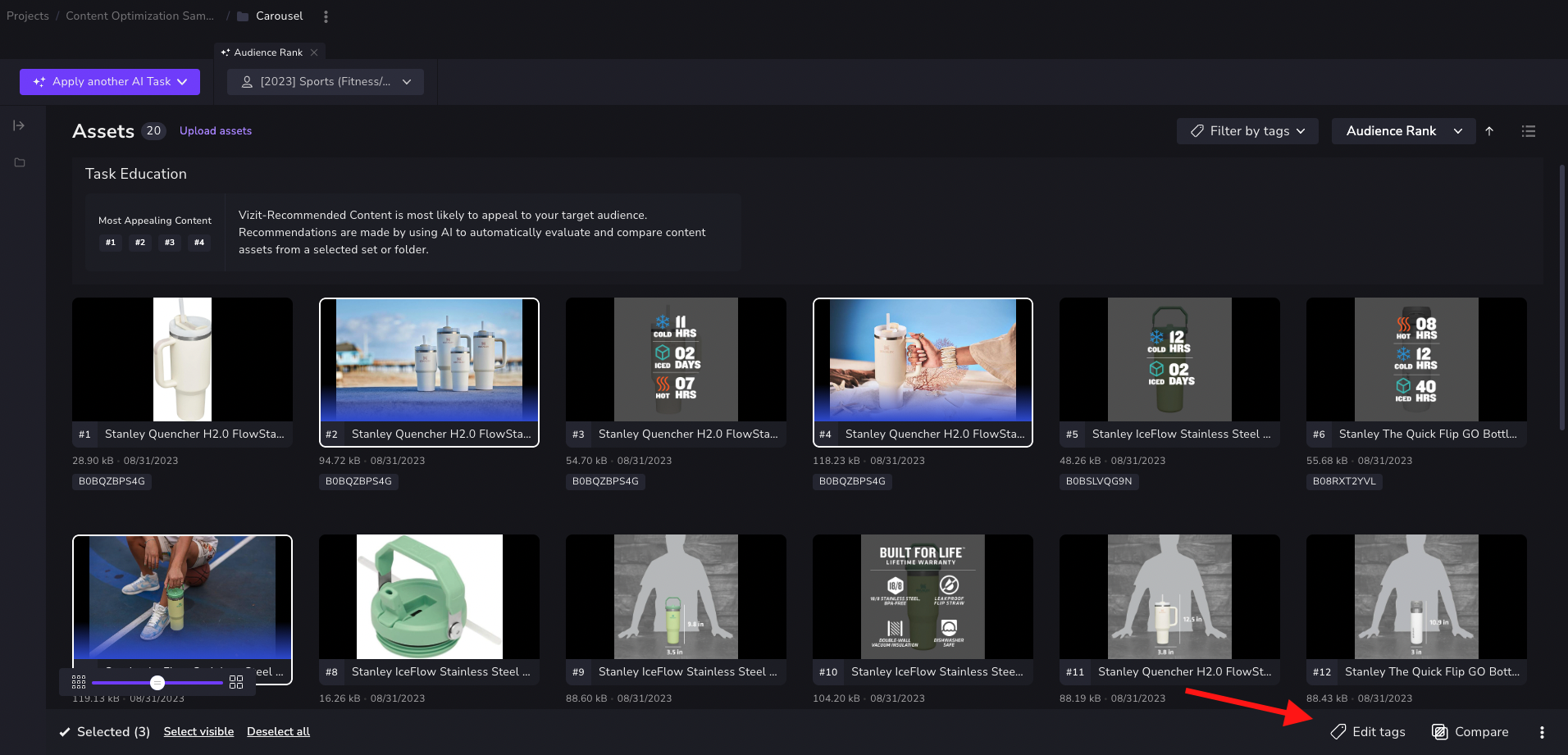Select the #12 Quick Flip size asset

click(1416, 598)
